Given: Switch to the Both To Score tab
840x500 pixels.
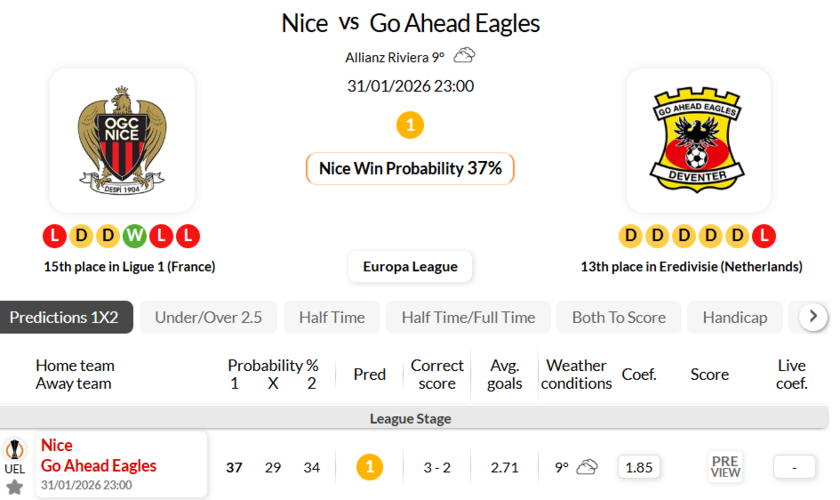Looking at the screenshot, I should pos(618,318).
